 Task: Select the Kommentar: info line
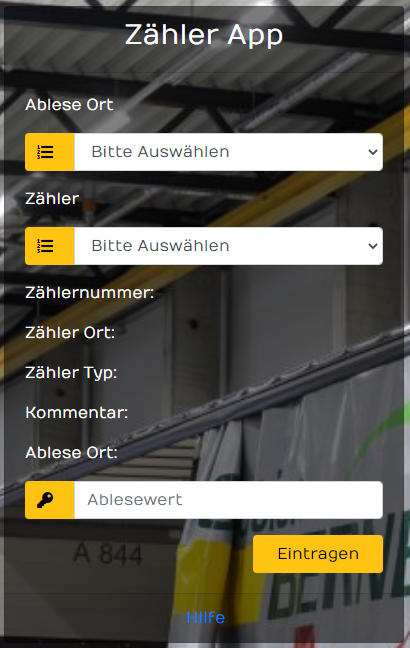coord(76,413)
